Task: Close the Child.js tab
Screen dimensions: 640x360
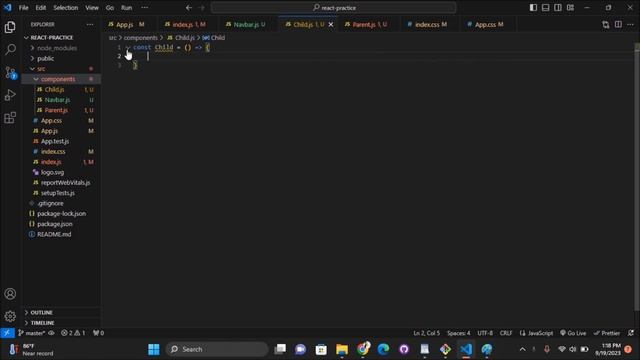Action: click(331, 24)
